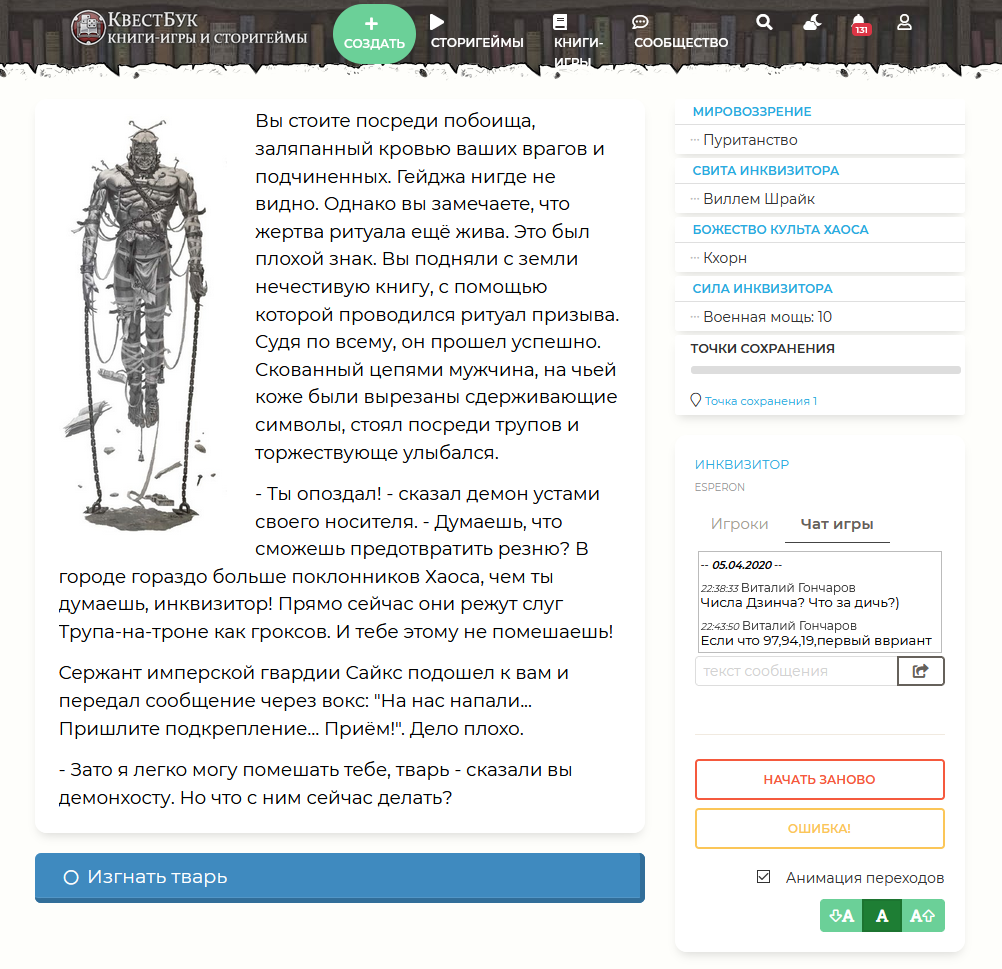Toggle night mode moon icon
This screenshot has height=969, width=1002.
tap(812, 23)
